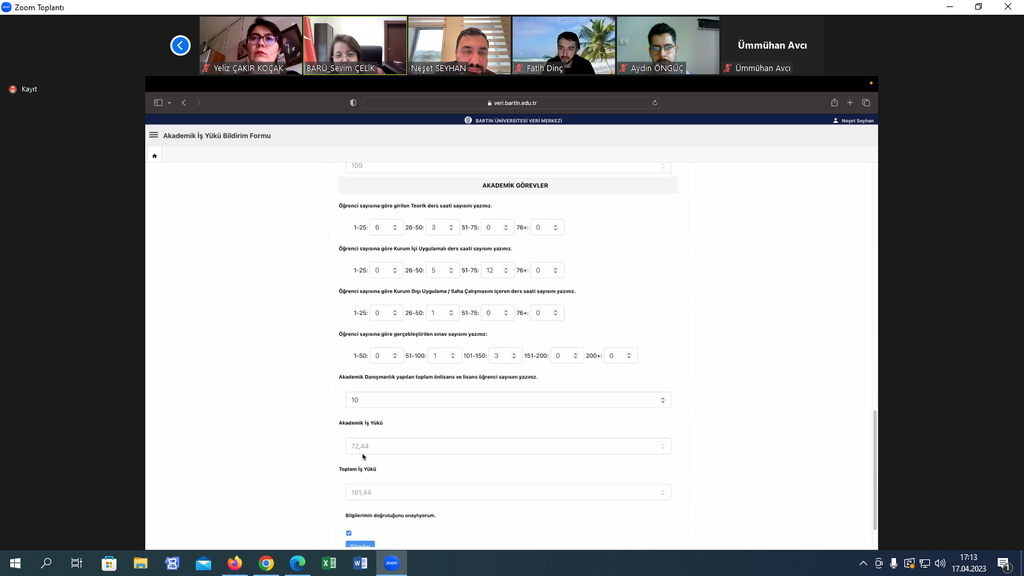Screen dimensions: 1024x576
Task: Open the Akademik Danışmanlık student count field
Action: pos(507,400)
